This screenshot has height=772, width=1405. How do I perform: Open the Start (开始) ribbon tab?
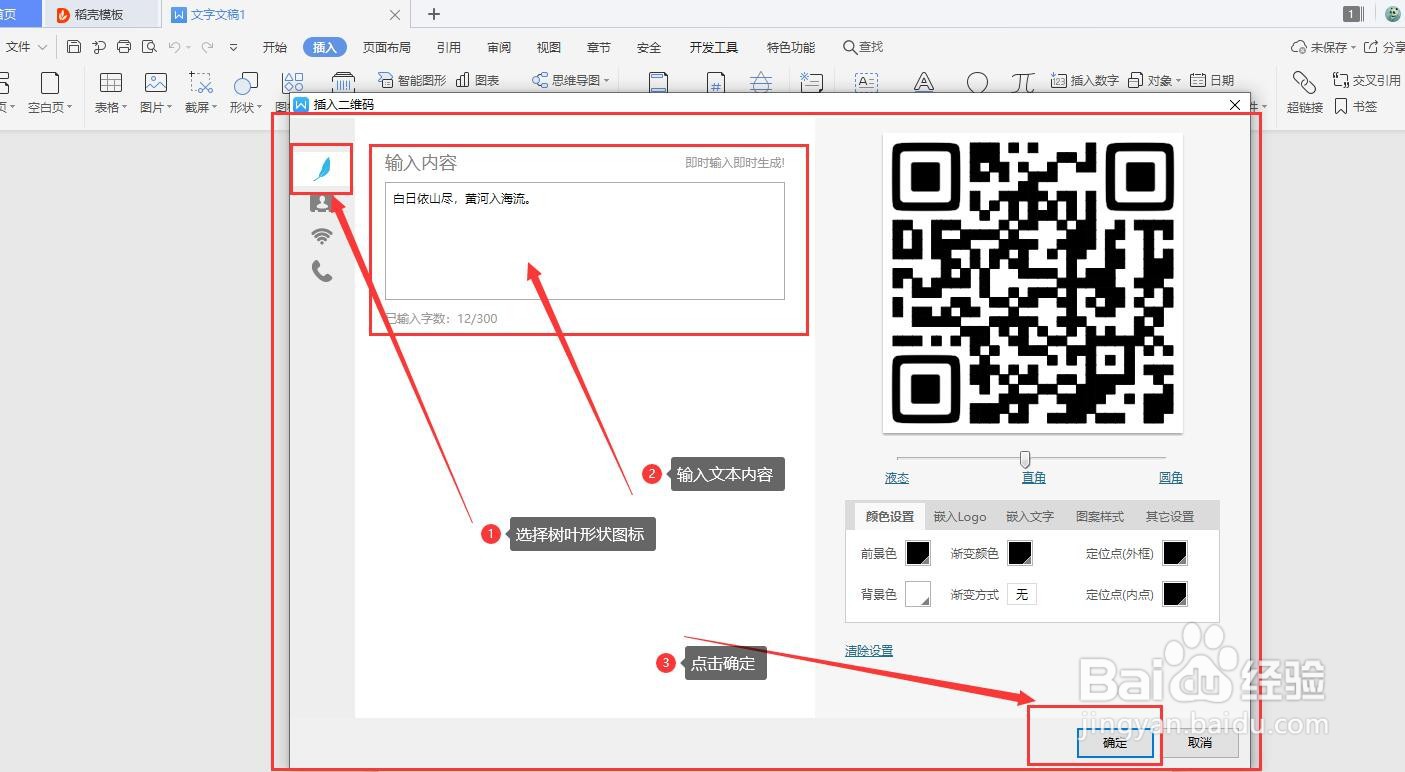point(275,47)
